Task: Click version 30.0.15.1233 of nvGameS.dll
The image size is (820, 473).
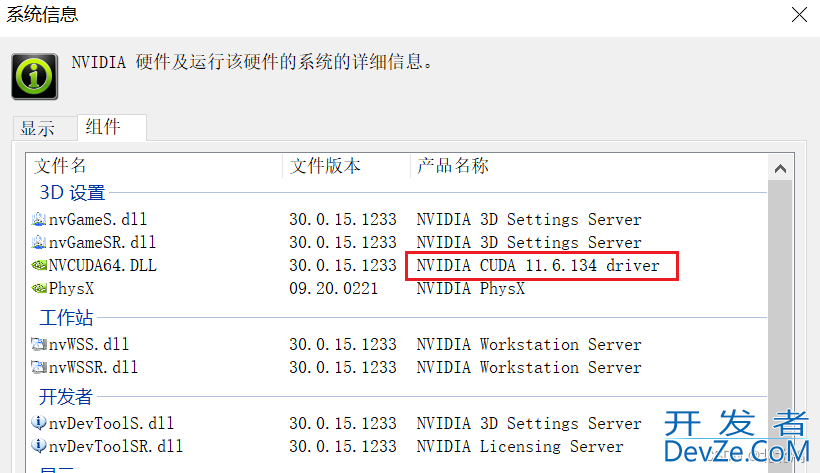Action: pos(343,219)
